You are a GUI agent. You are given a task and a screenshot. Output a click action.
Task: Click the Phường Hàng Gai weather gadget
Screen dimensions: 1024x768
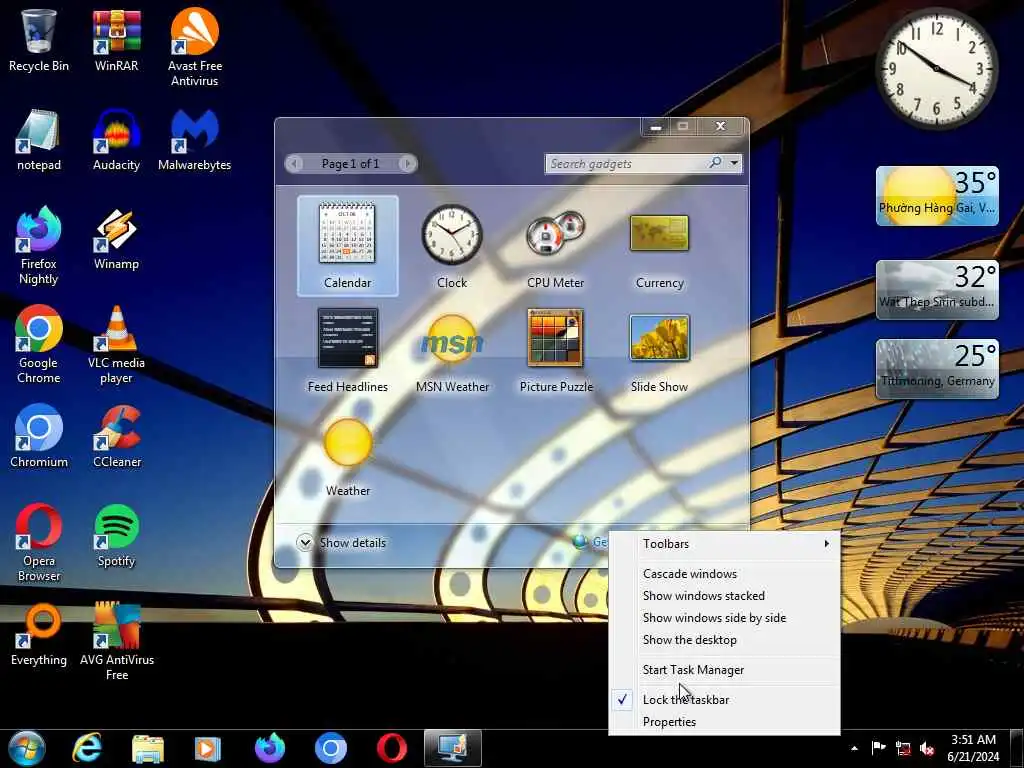click(x=937, y=196)
